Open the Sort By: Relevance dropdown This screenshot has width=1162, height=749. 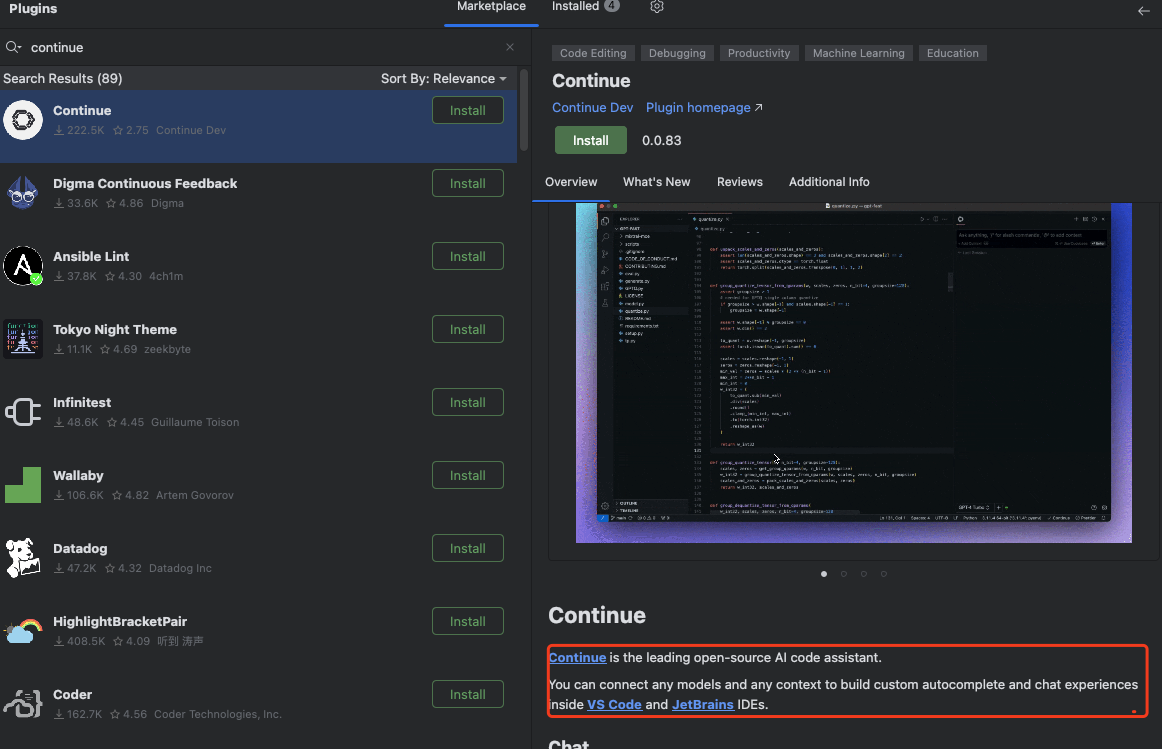pyautogui.click(x=443, y=79)
